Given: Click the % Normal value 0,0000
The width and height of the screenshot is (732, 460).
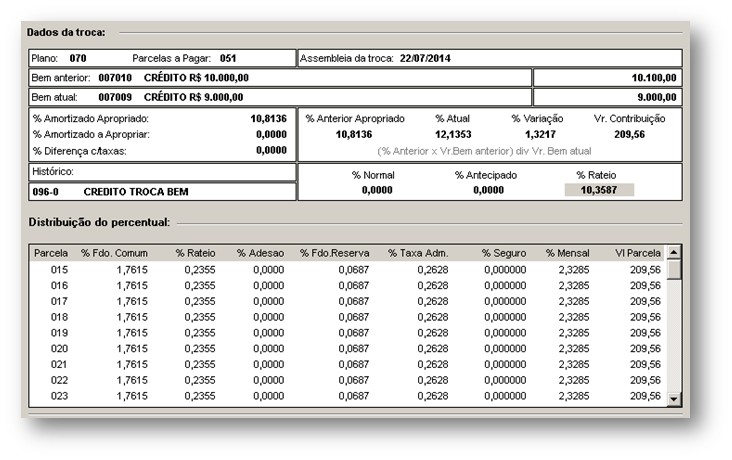Looking at the screenshot, I should coord(377,190).
